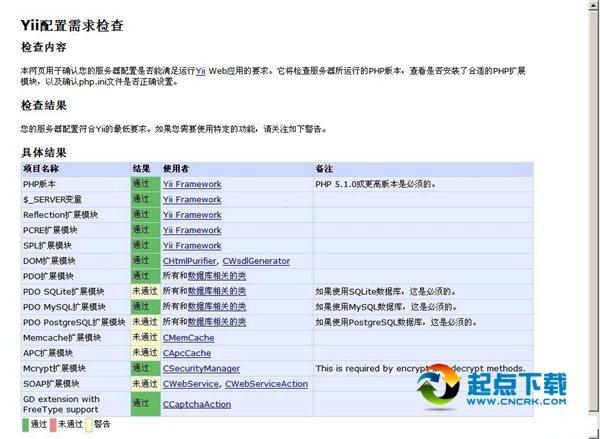600x439 pixels.
Task: Click the DOM扩展模块 name cell
Action: [x=76, y=261]
